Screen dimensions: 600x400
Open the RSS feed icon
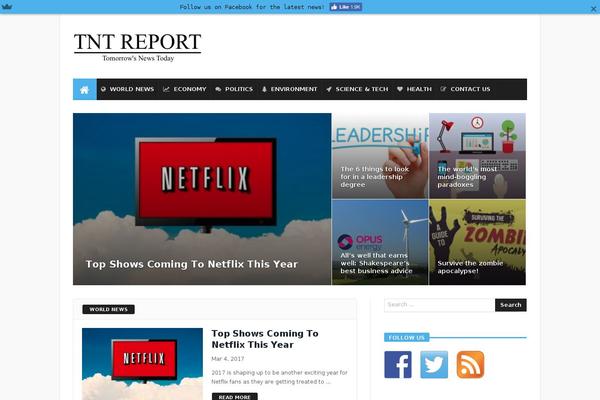click(x=471, y=364)
